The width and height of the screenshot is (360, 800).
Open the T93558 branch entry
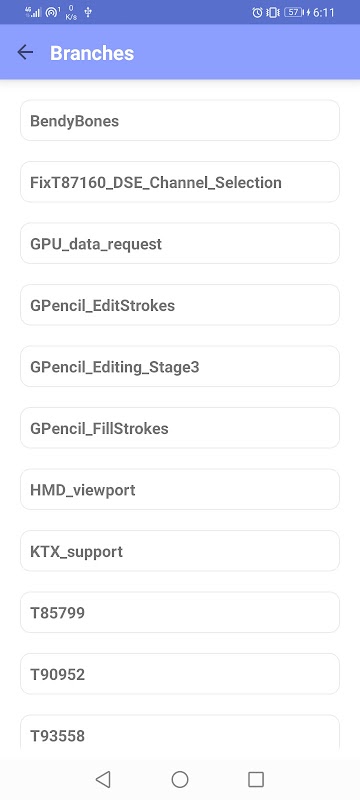pyautogui.click(x=180, y=732)
